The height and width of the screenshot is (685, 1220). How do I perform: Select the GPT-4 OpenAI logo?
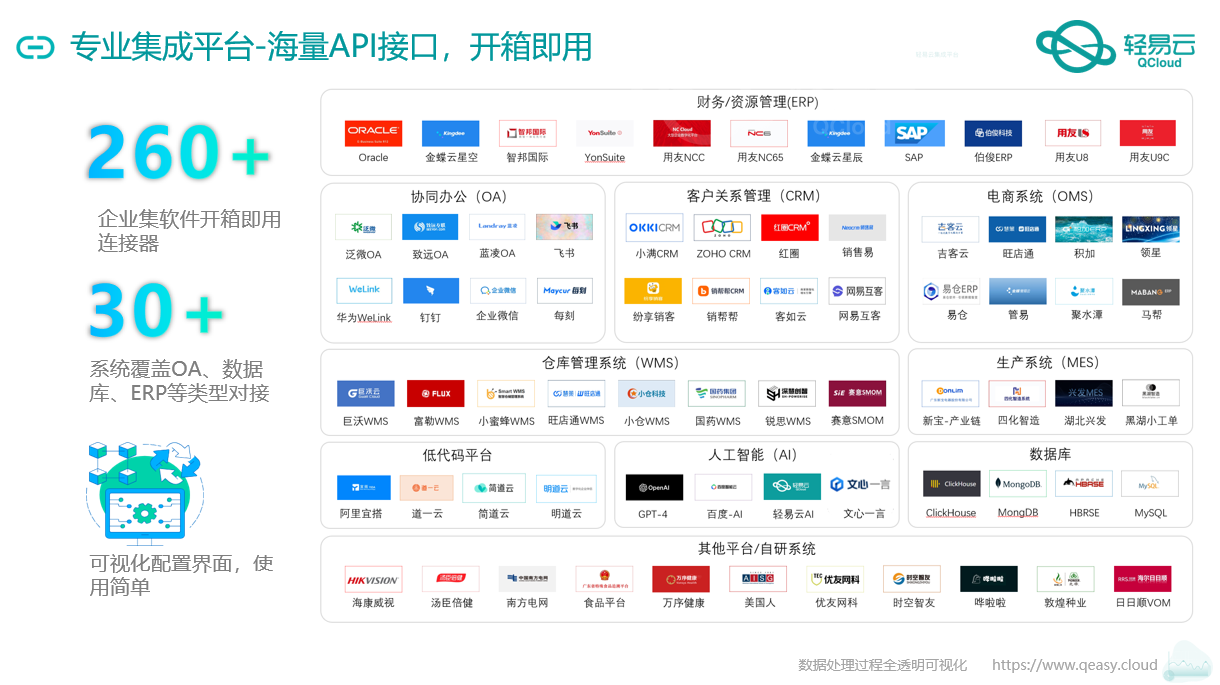[x=654, y=487]
